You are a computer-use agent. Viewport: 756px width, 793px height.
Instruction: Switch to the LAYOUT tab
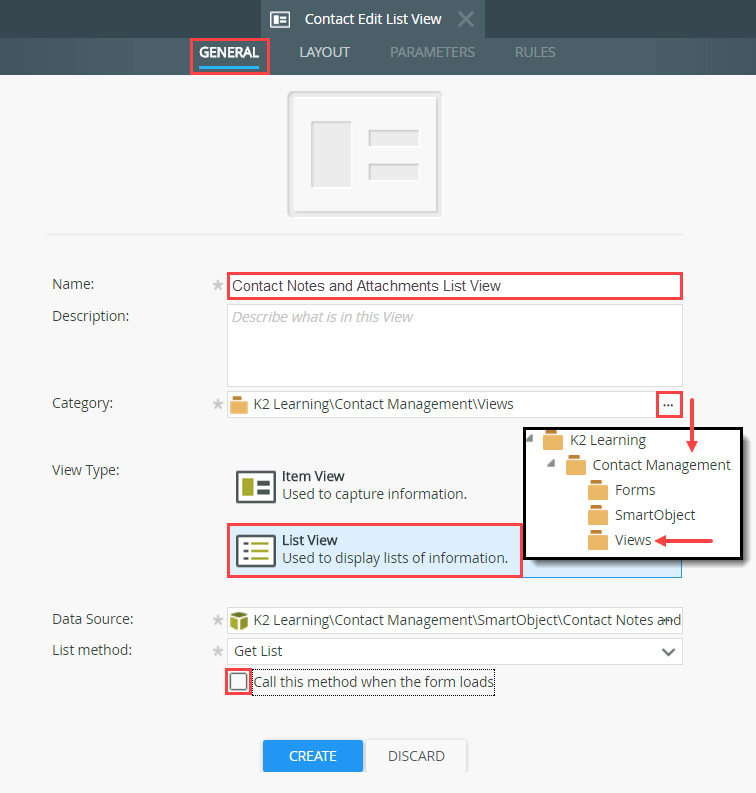[x=324, y=53]
